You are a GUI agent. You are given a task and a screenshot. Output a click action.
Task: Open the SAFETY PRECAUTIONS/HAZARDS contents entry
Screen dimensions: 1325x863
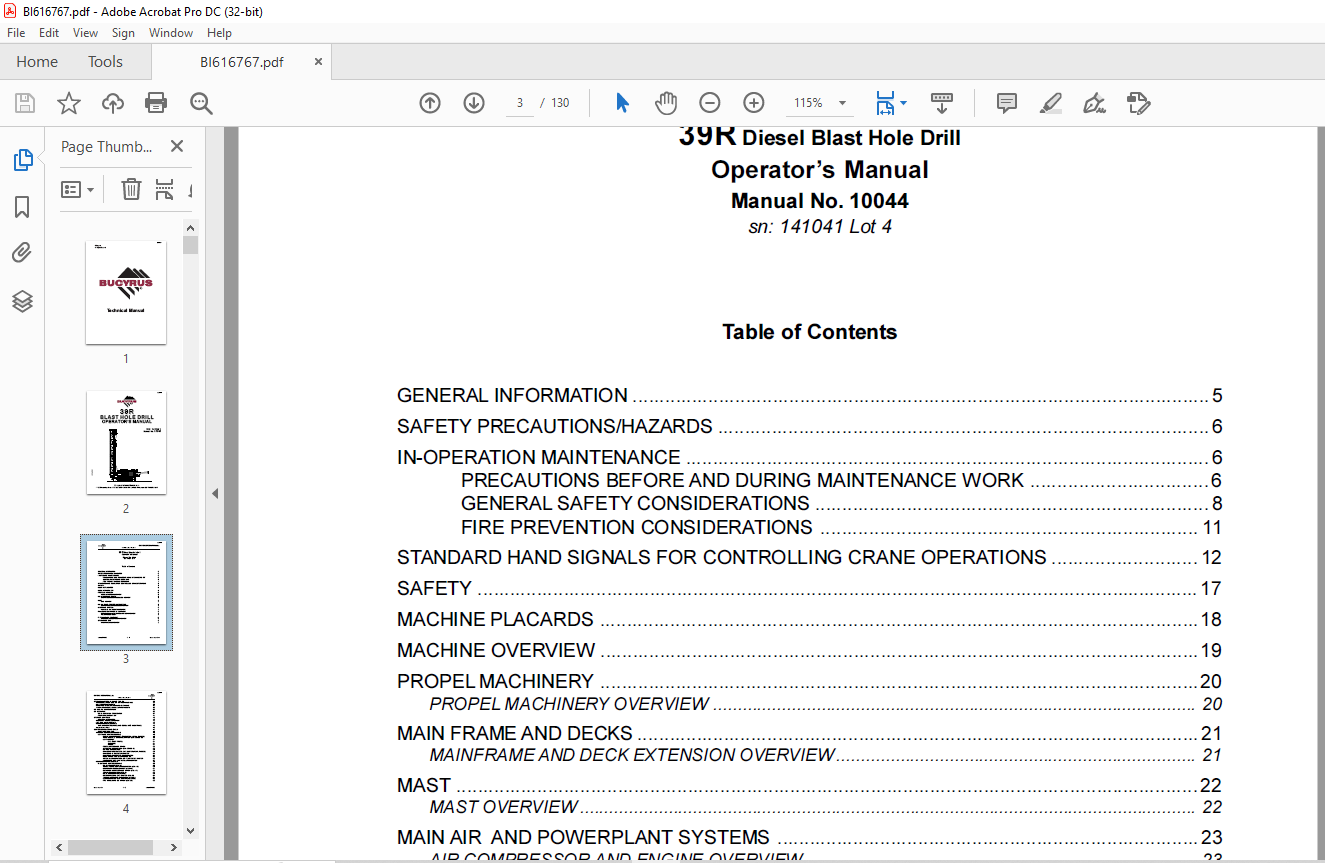(x=809, y=427)
